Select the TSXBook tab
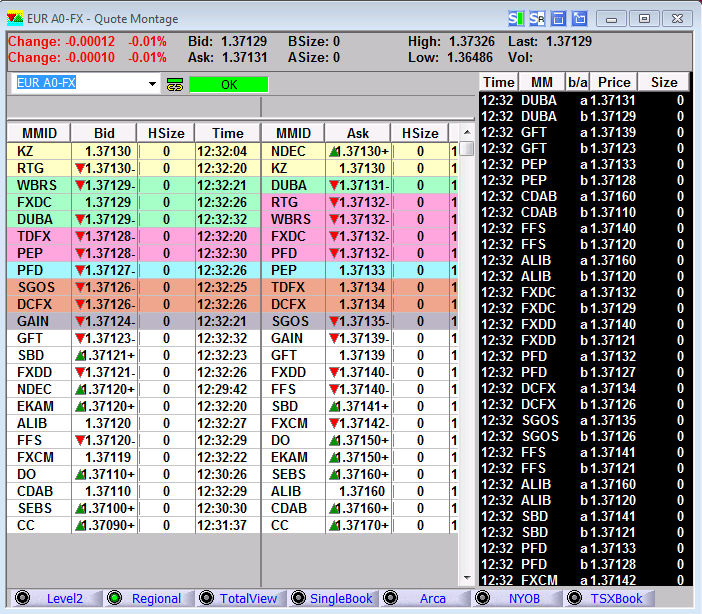Image resolution: width=702 pixels, height=614 pixels. [x=616, y=598]
